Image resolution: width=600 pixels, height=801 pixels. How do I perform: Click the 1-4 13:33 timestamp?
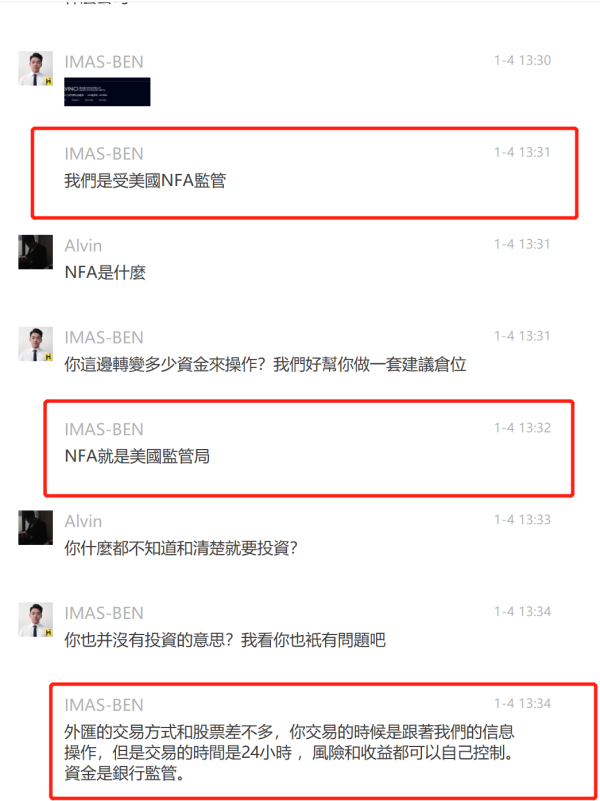click(522, 520)
